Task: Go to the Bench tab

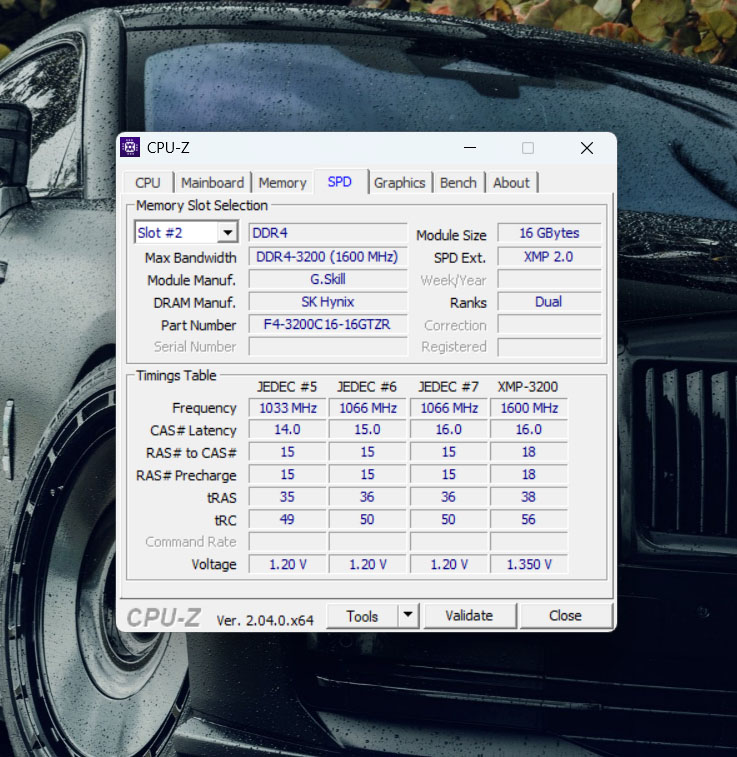Action: (x=458, y=183)
